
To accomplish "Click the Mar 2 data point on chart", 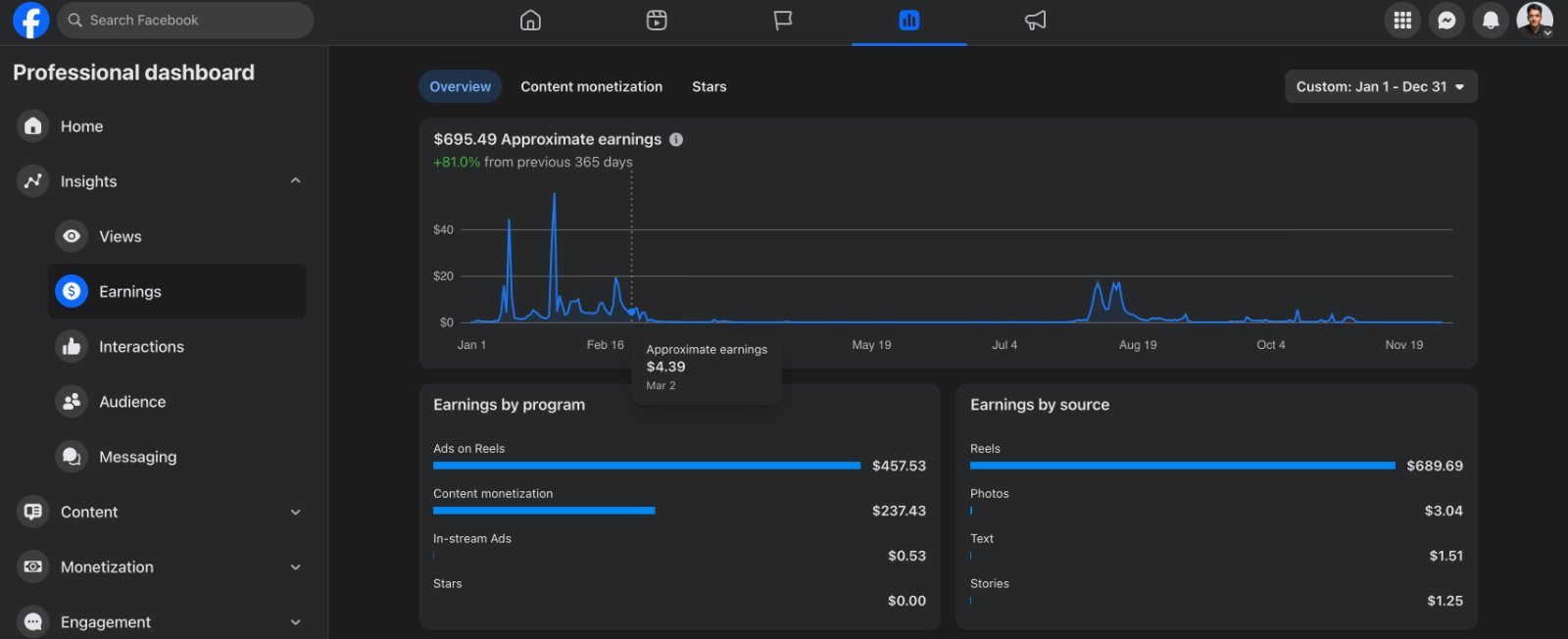I will 632,313.
